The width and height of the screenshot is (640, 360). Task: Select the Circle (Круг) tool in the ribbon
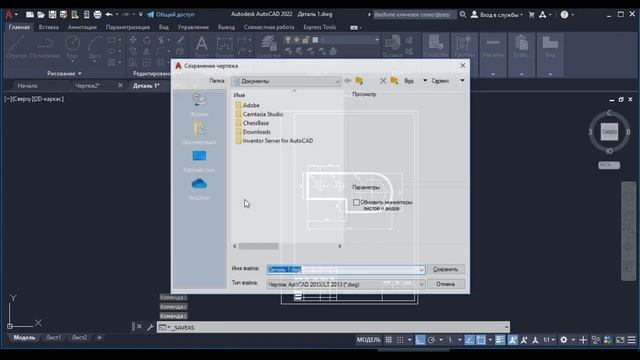click(x=72, y=48)
